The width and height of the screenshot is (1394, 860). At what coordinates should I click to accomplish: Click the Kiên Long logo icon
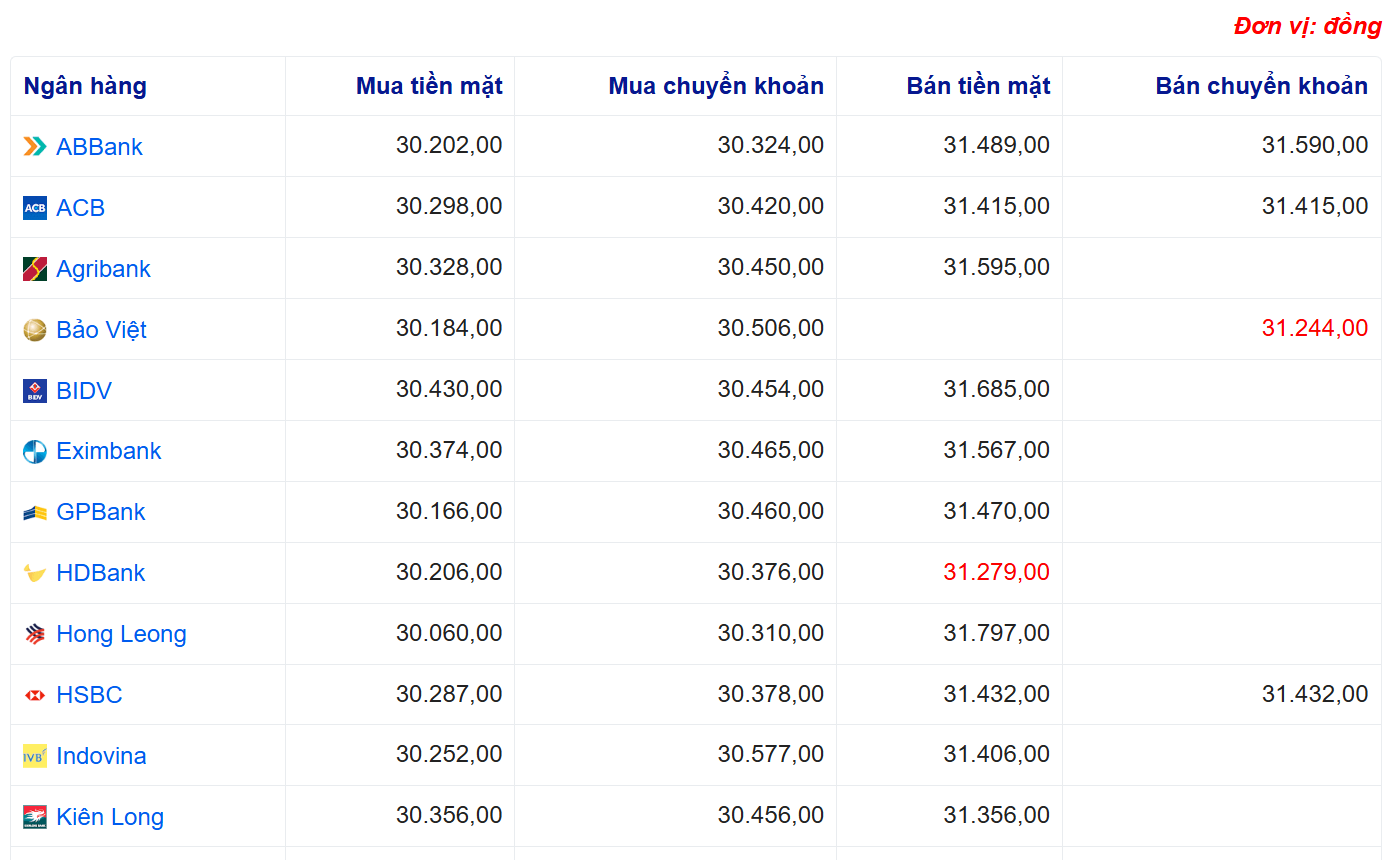pyautogui.click(x=35, y=817)
